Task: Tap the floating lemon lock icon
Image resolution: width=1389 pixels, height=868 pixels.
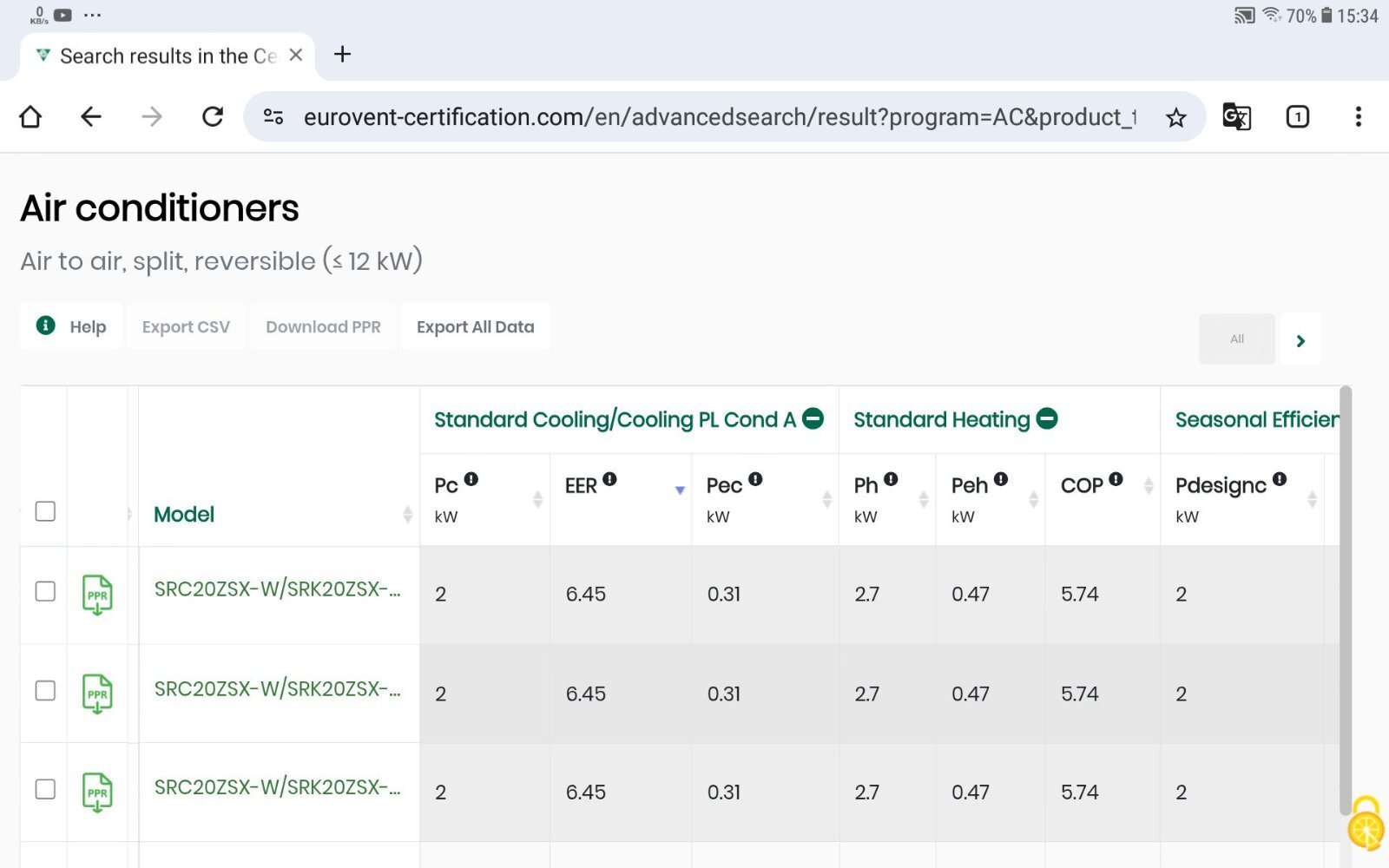Action: click(1366, 824)
